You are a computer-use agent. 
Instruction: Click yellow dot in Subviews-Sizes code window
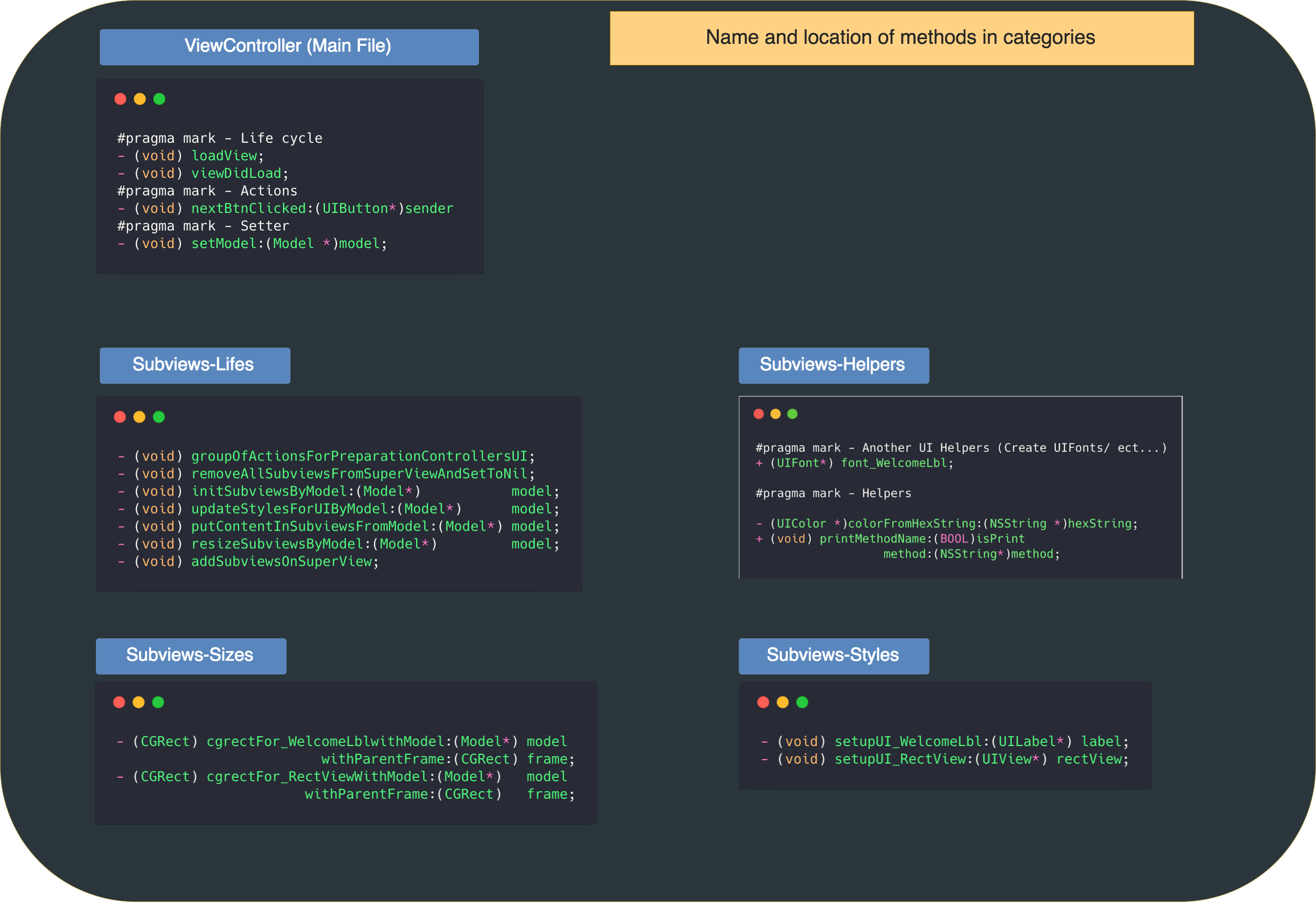(139, 703)
